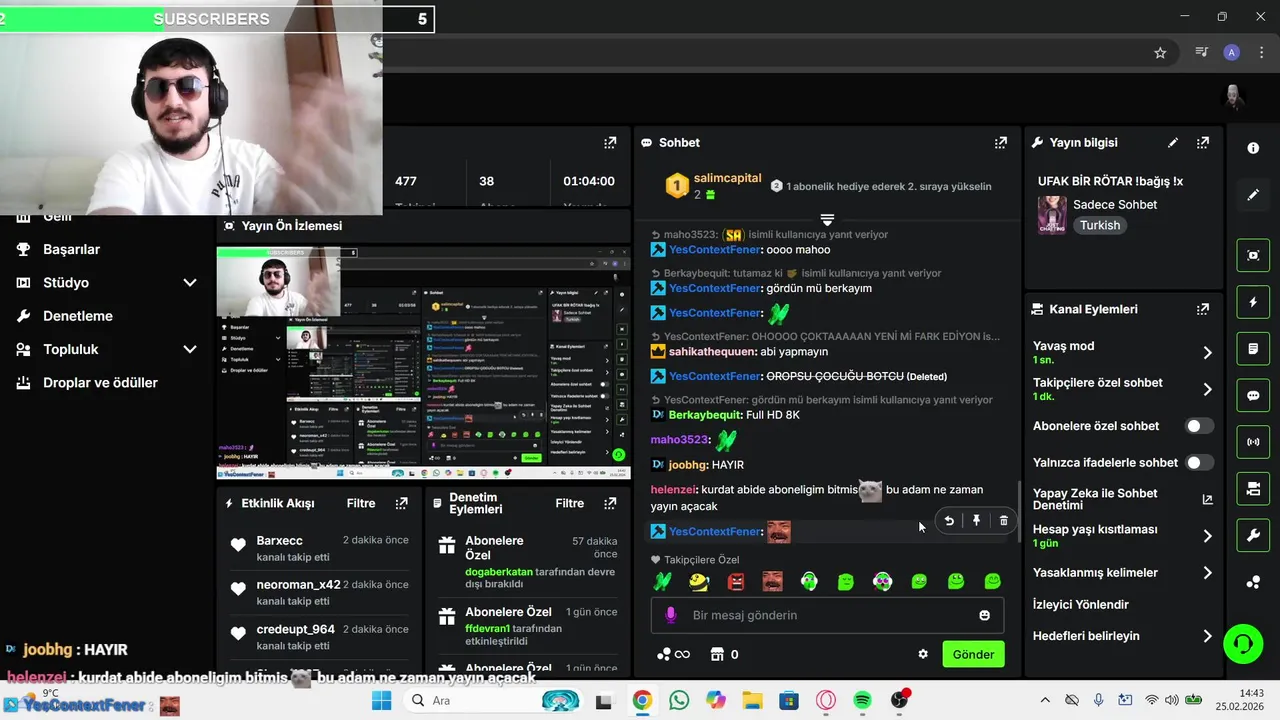Collapse the pinned leaderboard handle in chat
Screen dimensions: 1280x720
coord(827,219)
